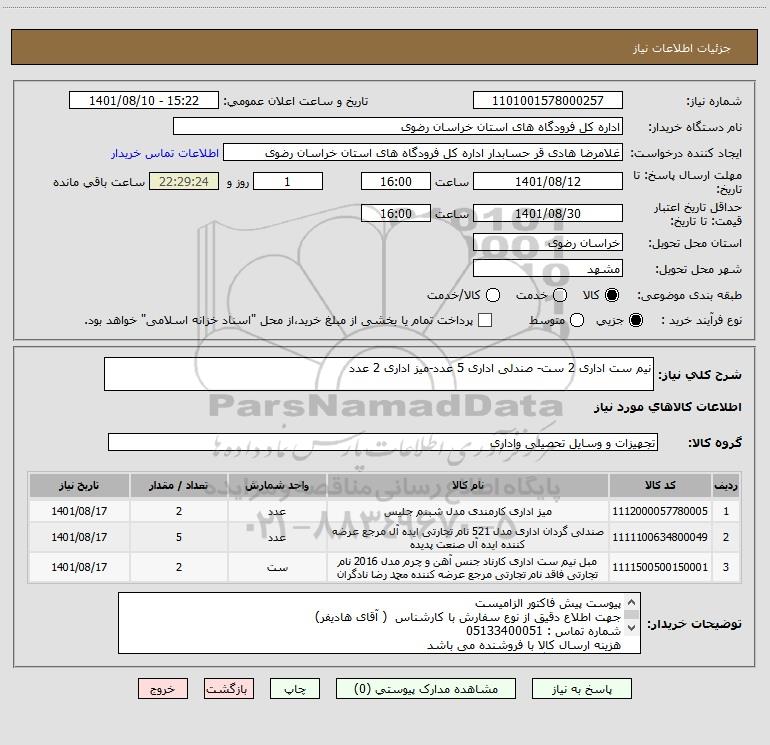Click the request creator name field
Image resolution: width=770 pixels, height=745 pixels.
[x=423, y=153]
